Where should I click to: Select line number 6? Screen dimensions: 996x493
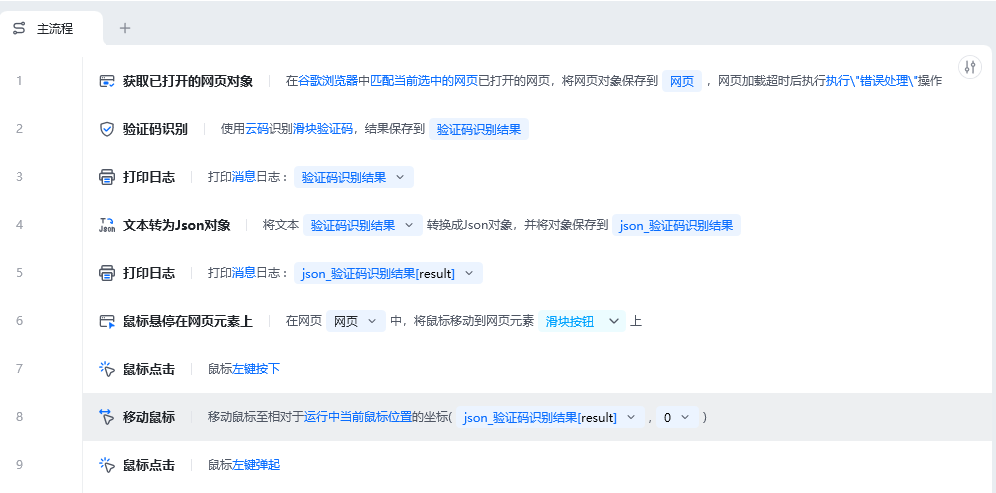tap(19, 321)
